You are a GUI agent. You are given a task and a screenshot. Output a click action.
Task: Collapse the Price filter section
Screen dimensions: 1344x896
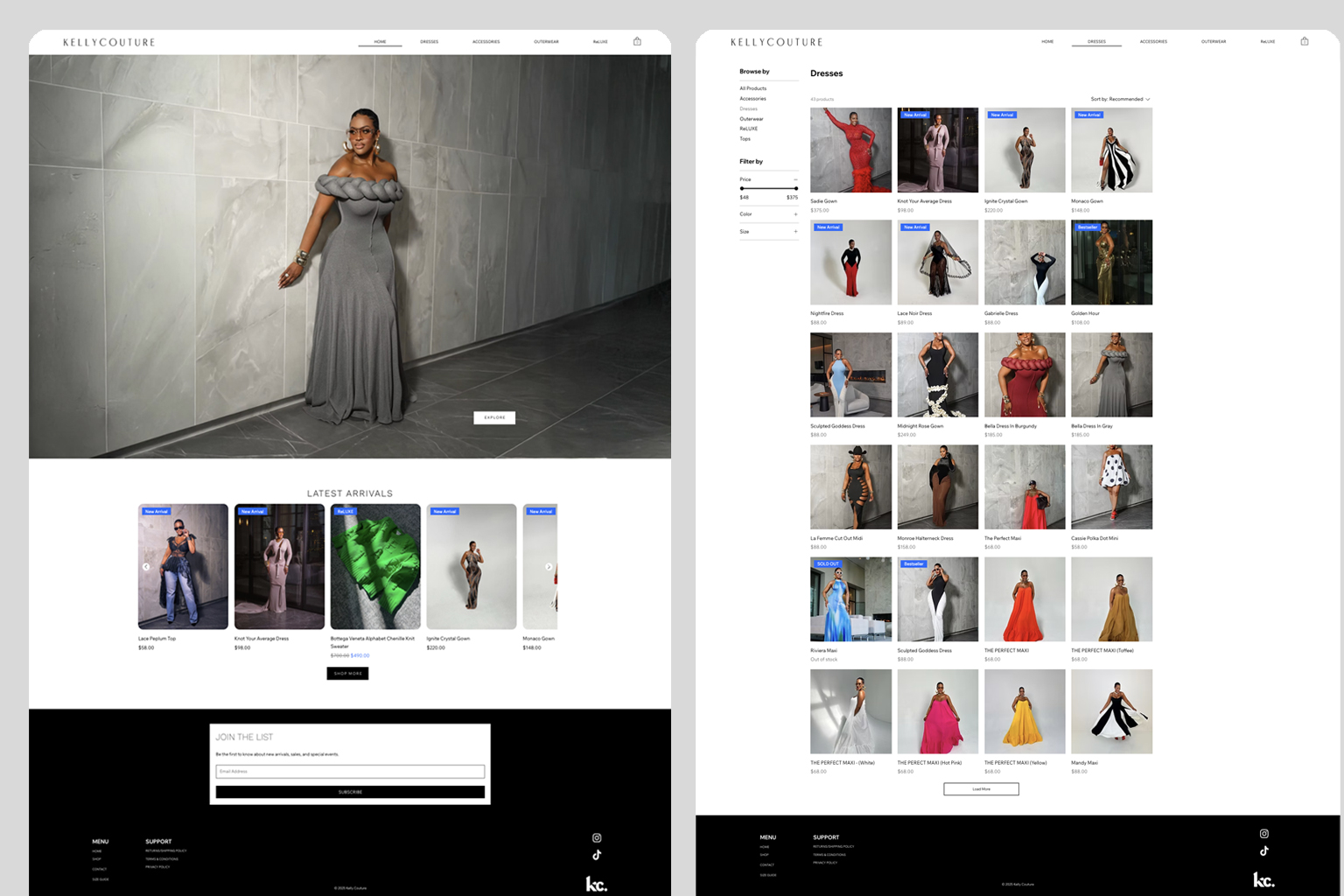pos(795,178)
